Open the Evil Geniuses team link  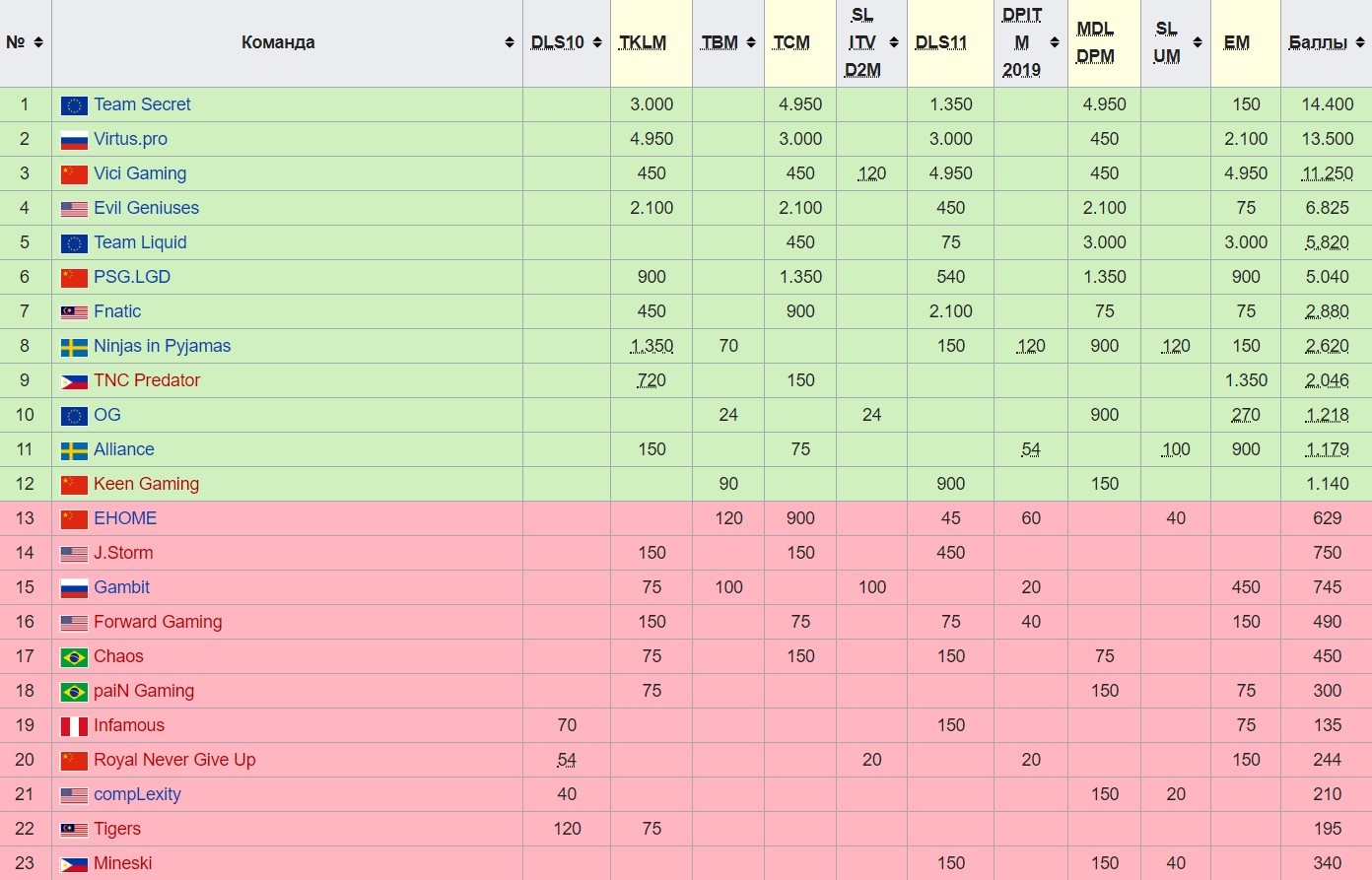click(146, 208)
